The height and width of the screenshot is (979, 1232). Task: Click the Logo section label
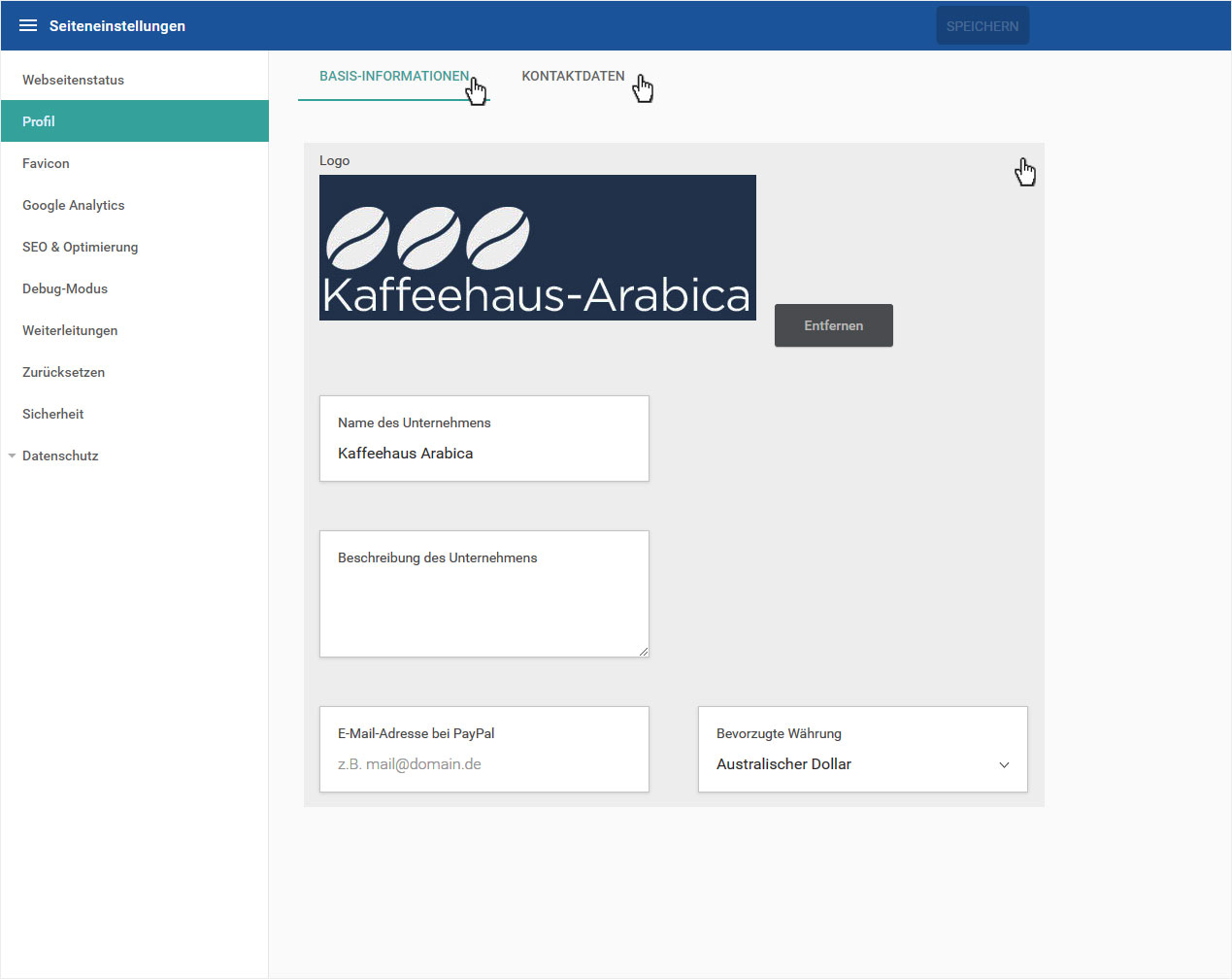pos(335,160)
